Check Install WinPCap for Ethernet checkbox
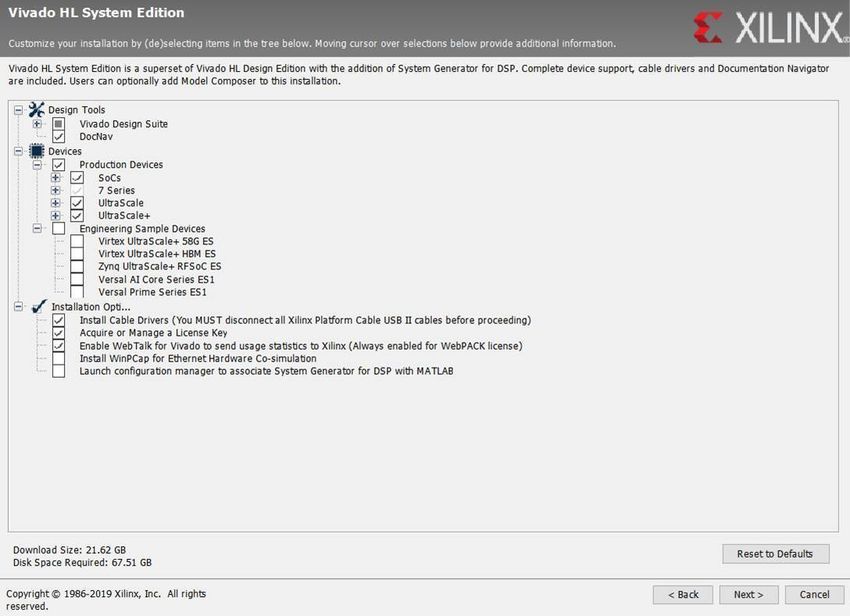Viewport: 850px width, 616px height. (x=59, y=358)
